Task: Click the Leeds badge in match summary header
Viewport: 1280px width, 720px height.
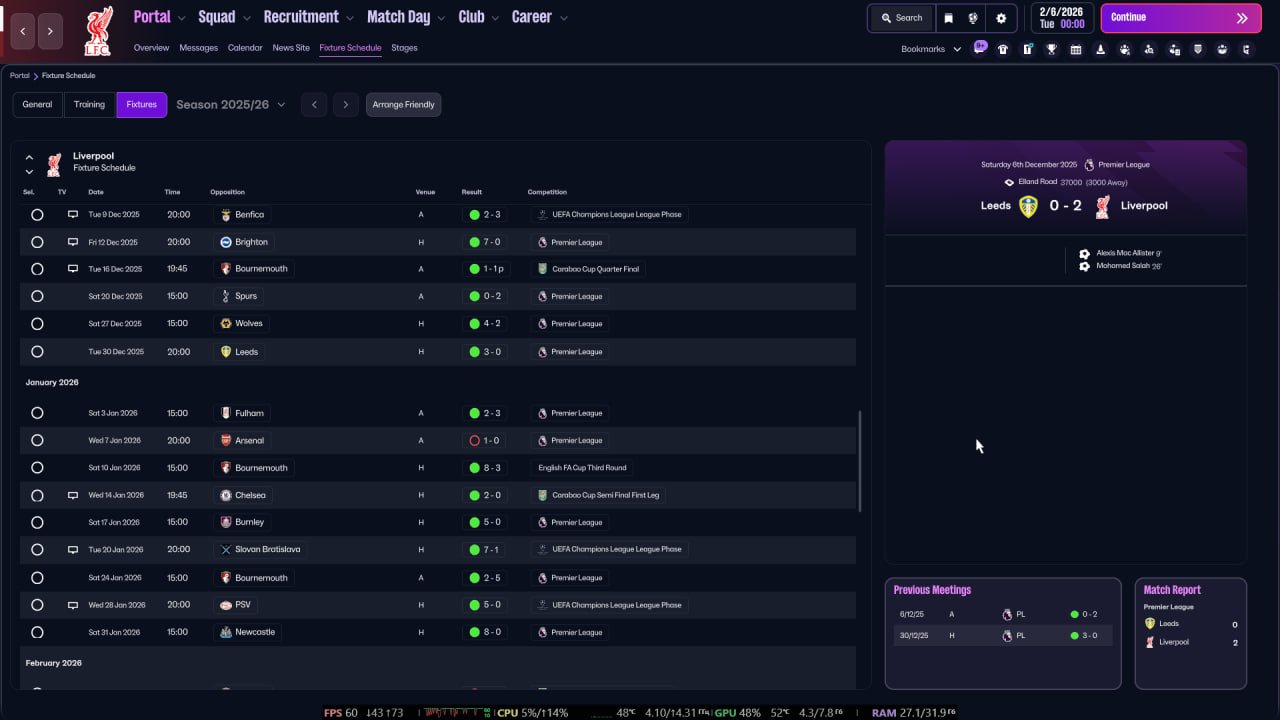Action: [x=1028, y=206]
